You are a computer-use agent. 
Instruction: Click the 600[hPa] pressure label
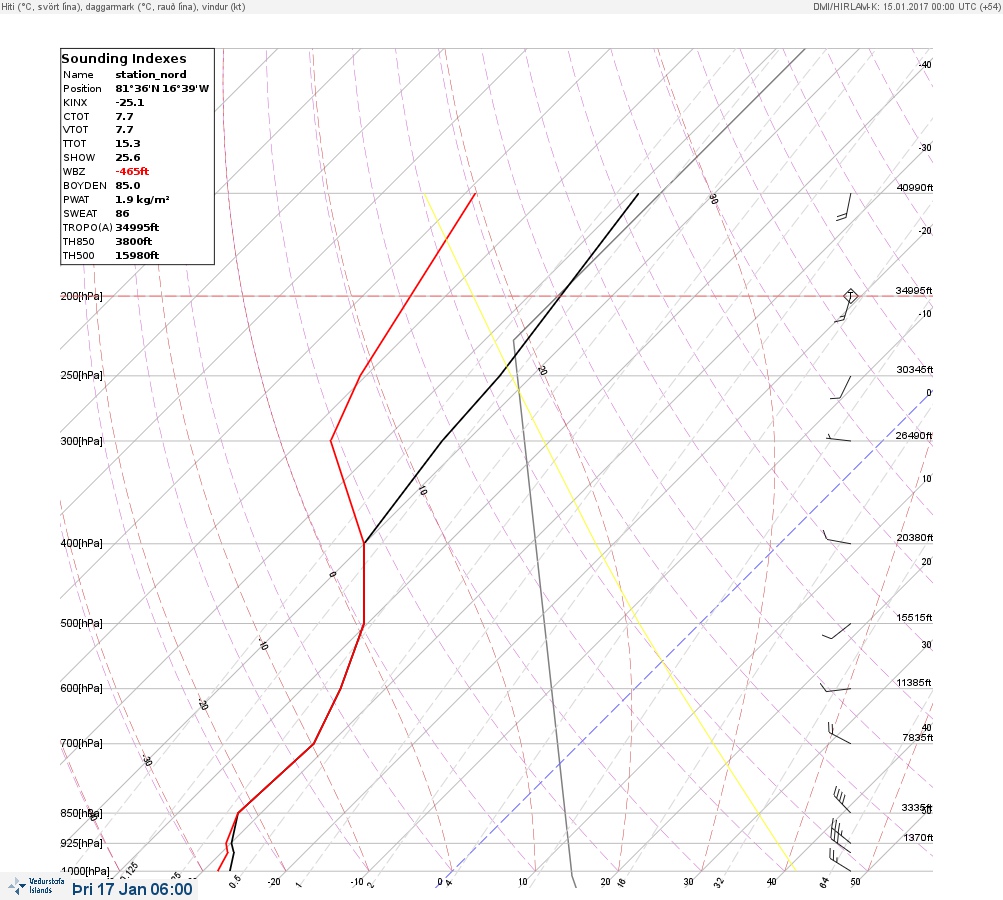point(81,688)
